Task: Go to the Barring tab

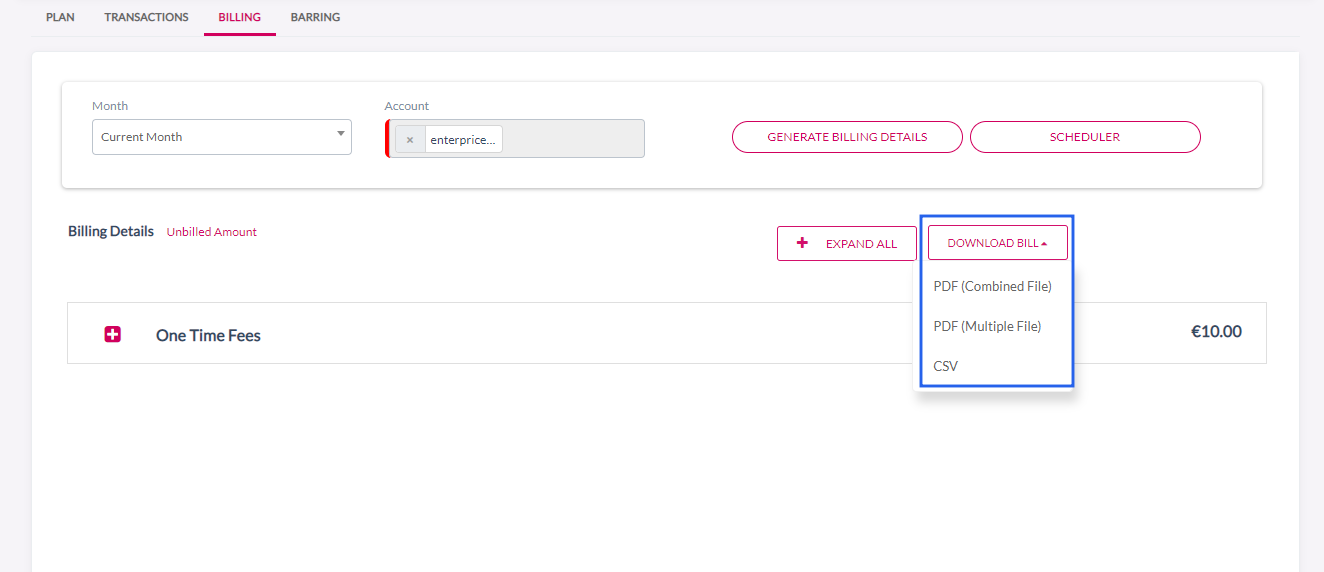Action: click(x=315, y=17)
